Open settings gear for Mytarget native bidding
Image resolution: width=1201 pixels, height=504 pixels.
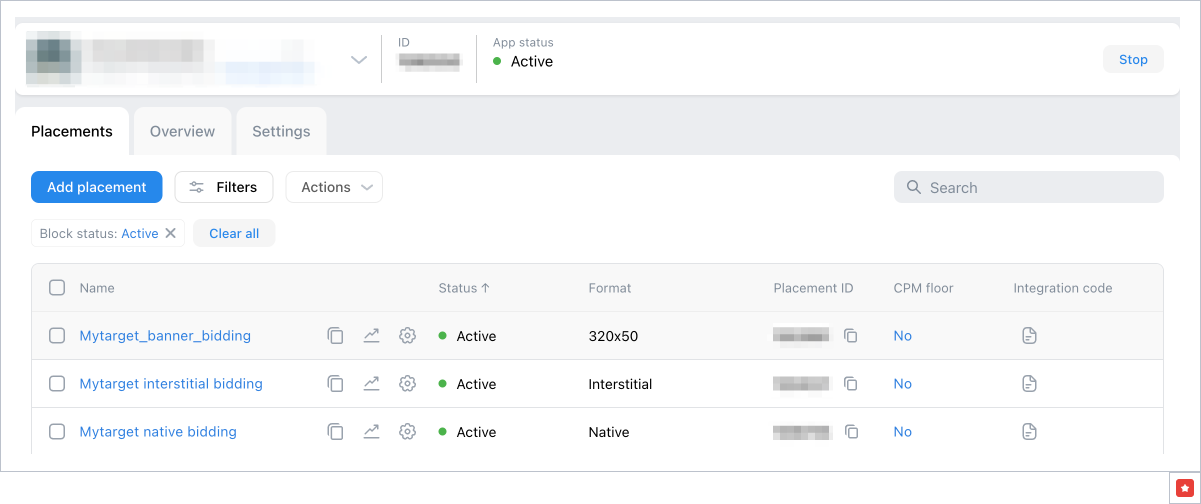(407, 432)
